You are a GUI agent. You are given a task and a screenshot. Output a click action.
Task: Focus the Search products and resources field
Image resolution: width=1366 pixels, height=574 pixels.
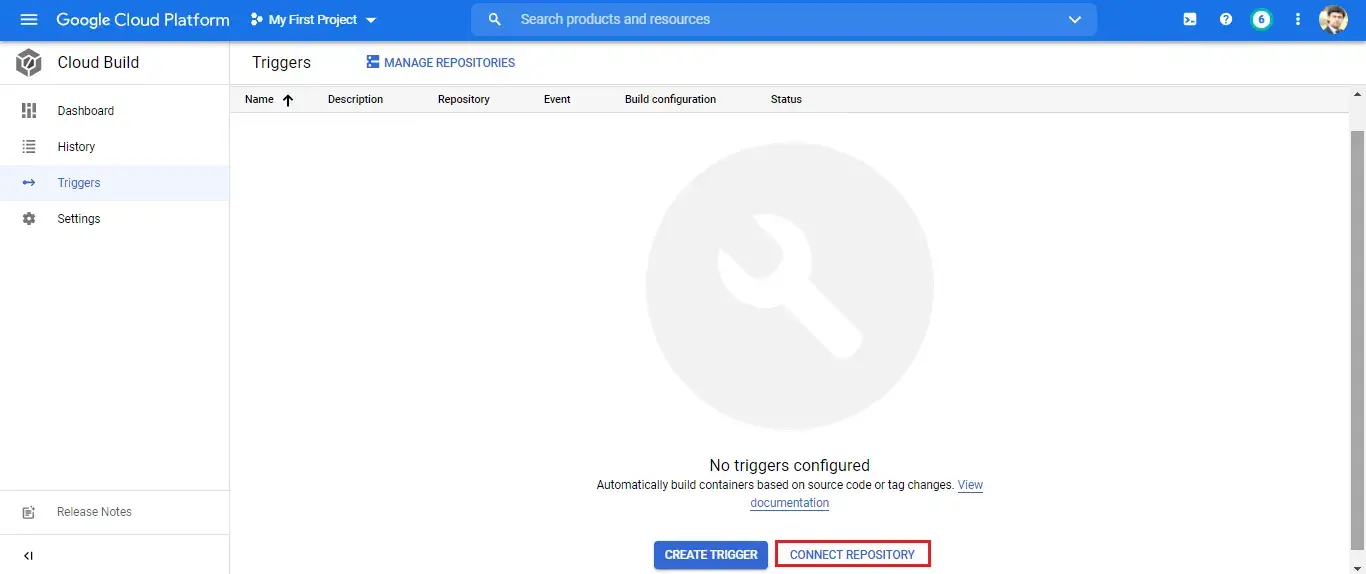[784, 20]
